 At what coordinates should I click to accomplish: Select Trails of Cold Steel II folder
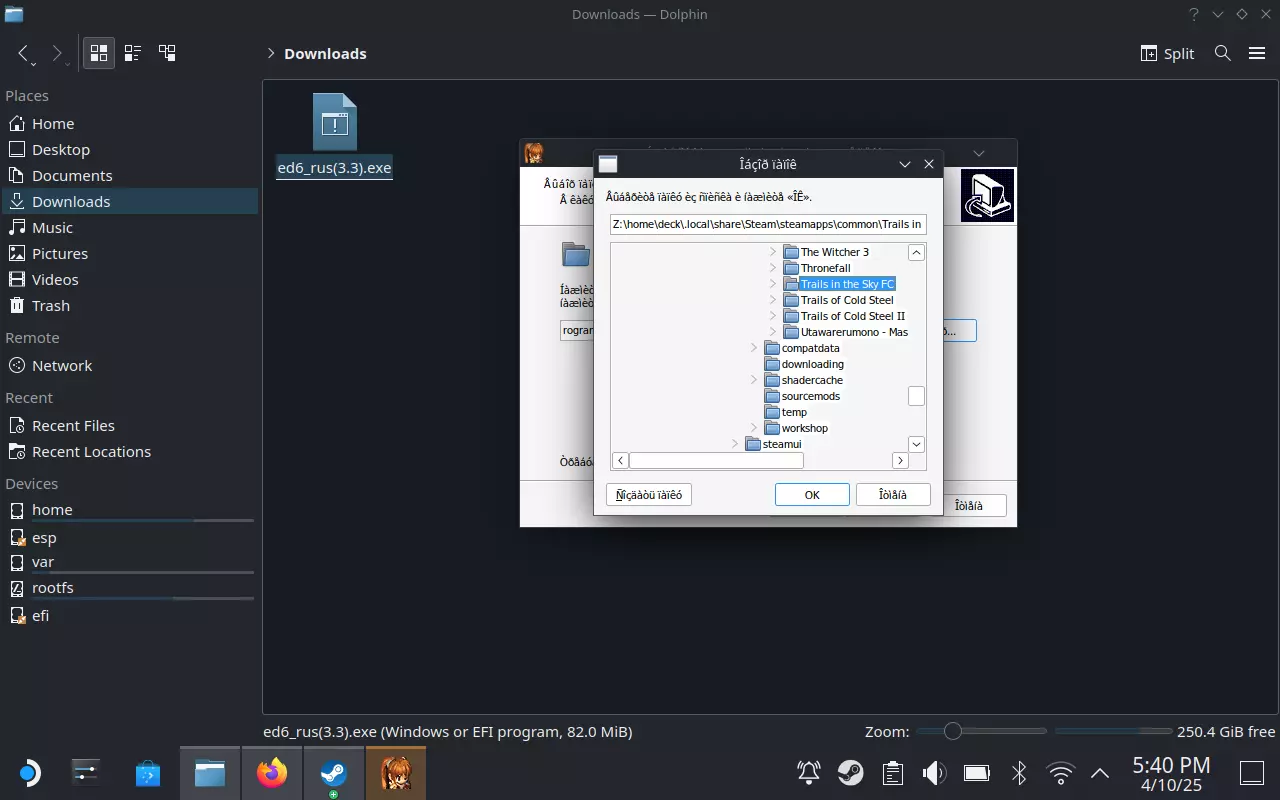852,316
